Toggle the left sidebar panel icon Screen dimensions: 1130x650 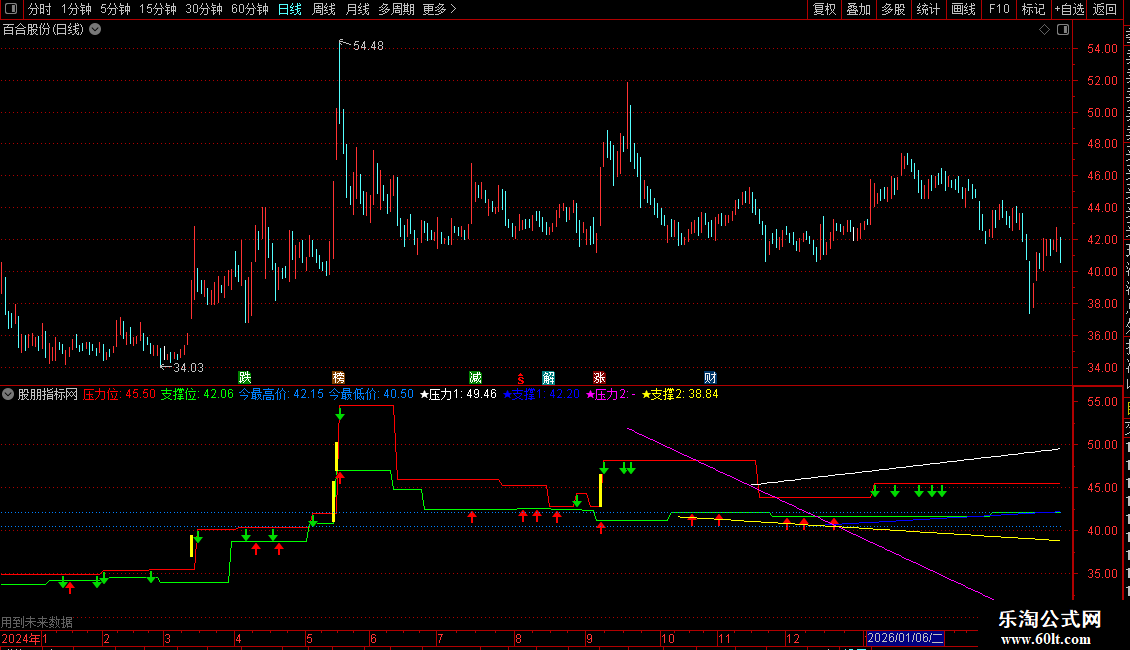(x=11, y=9)
